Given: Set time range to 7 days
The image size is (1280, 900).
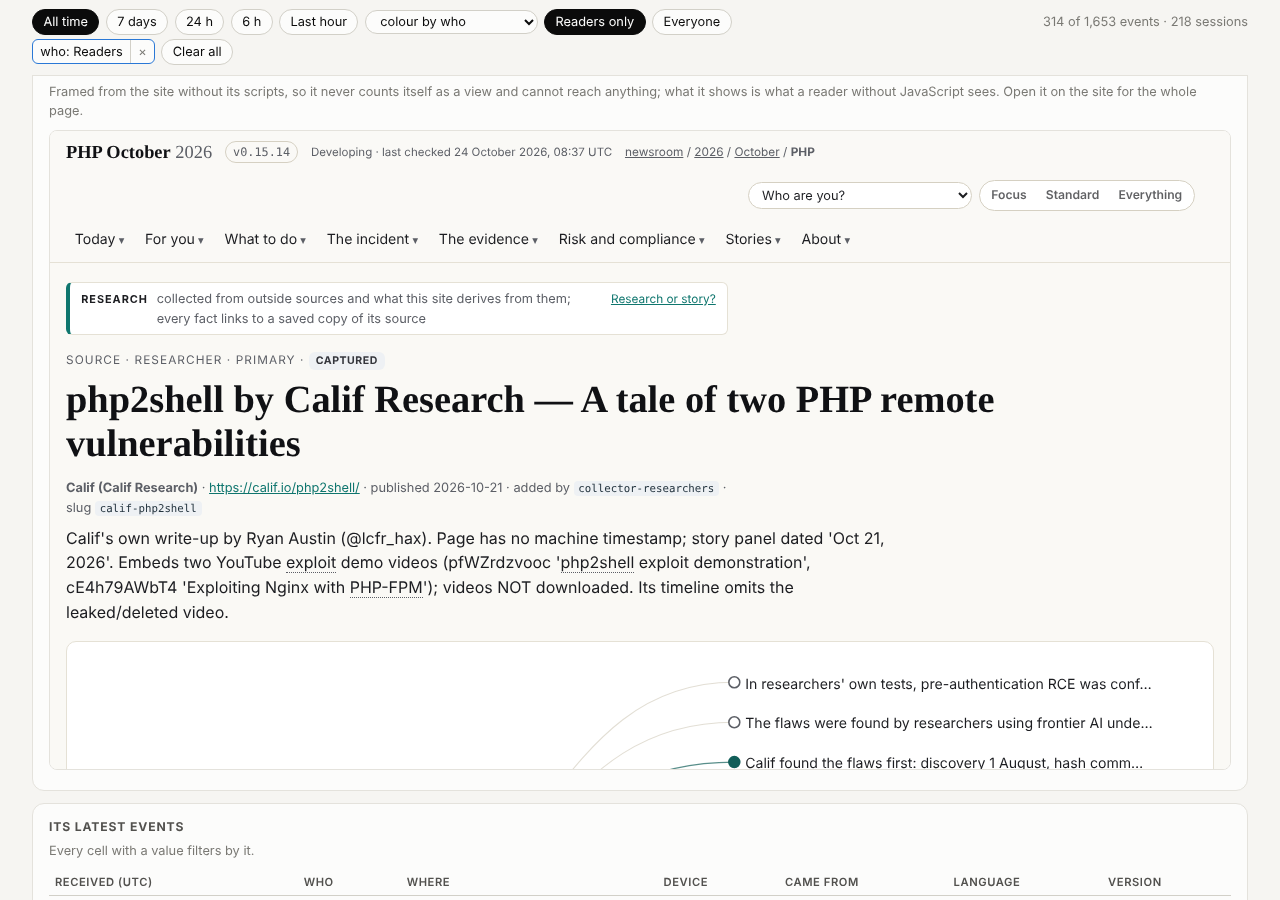Looking at the screenshot, I should point(137,22).
